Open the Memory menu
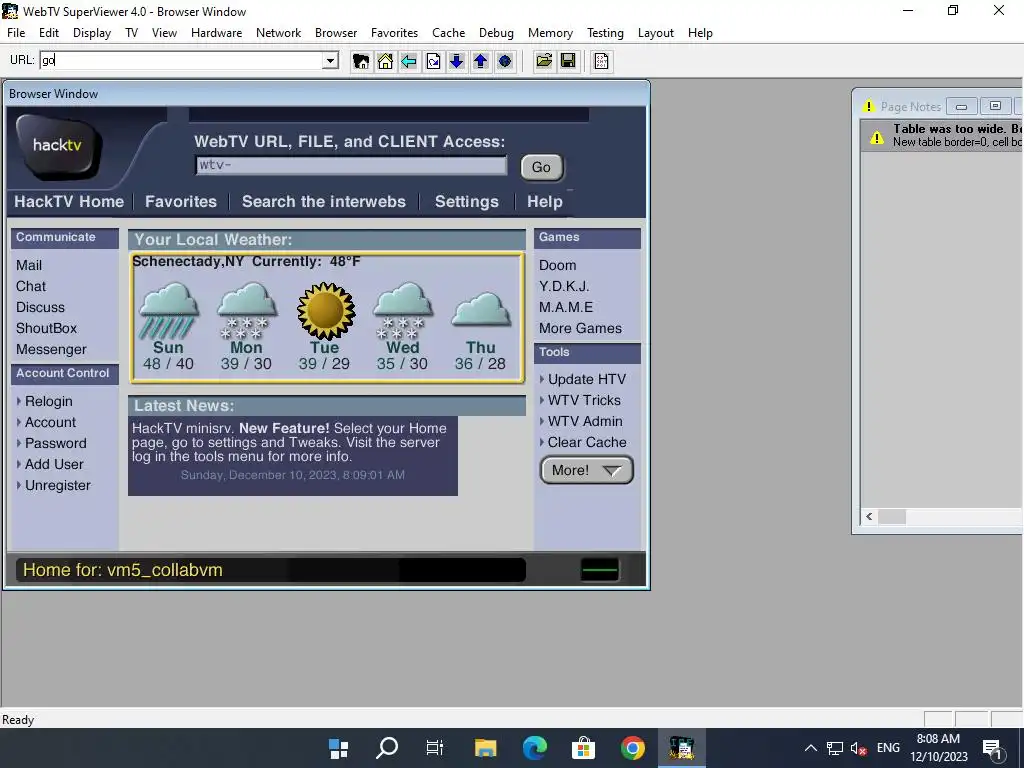Screen dimensions: 1024x768 click(550, 33)
